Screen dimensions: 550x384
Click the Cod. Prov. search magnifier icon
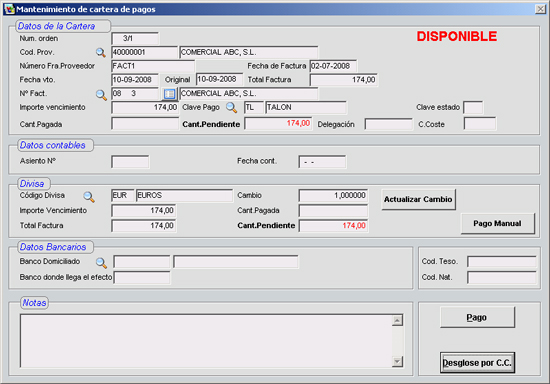point(101,53)
